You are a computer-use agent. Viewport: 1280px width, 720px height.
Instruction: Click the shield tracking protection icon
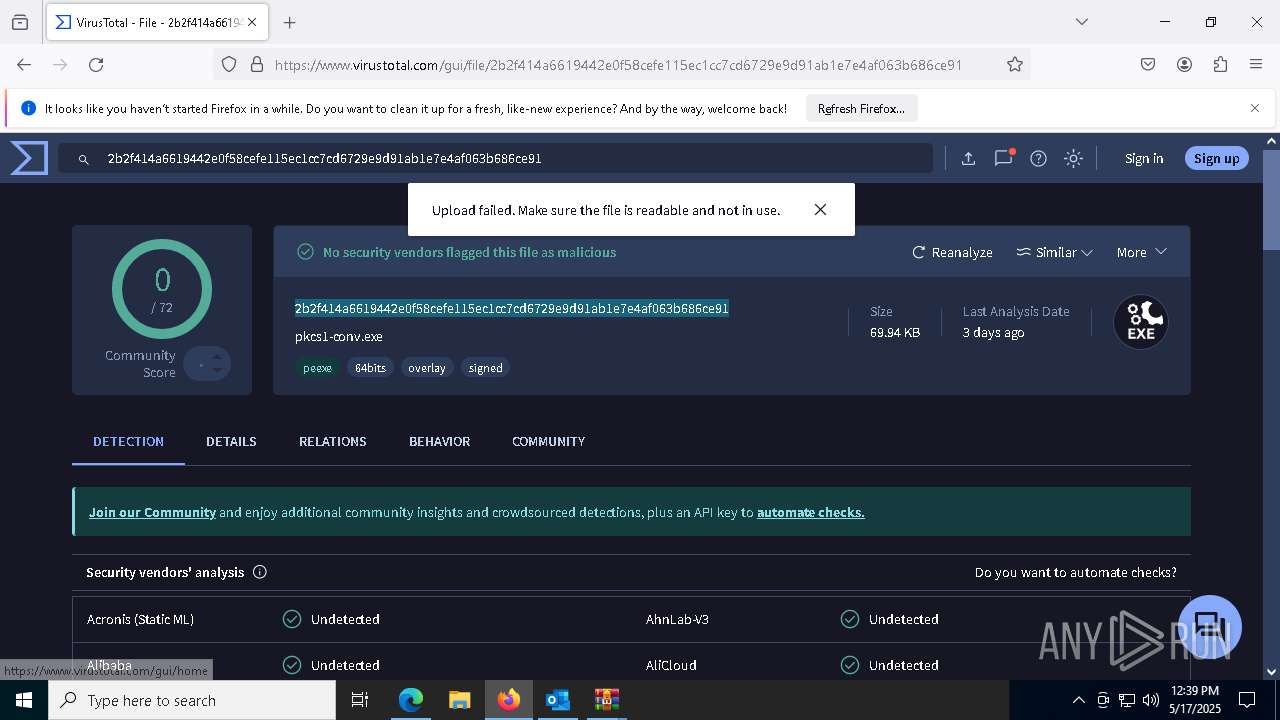point(229,64)
